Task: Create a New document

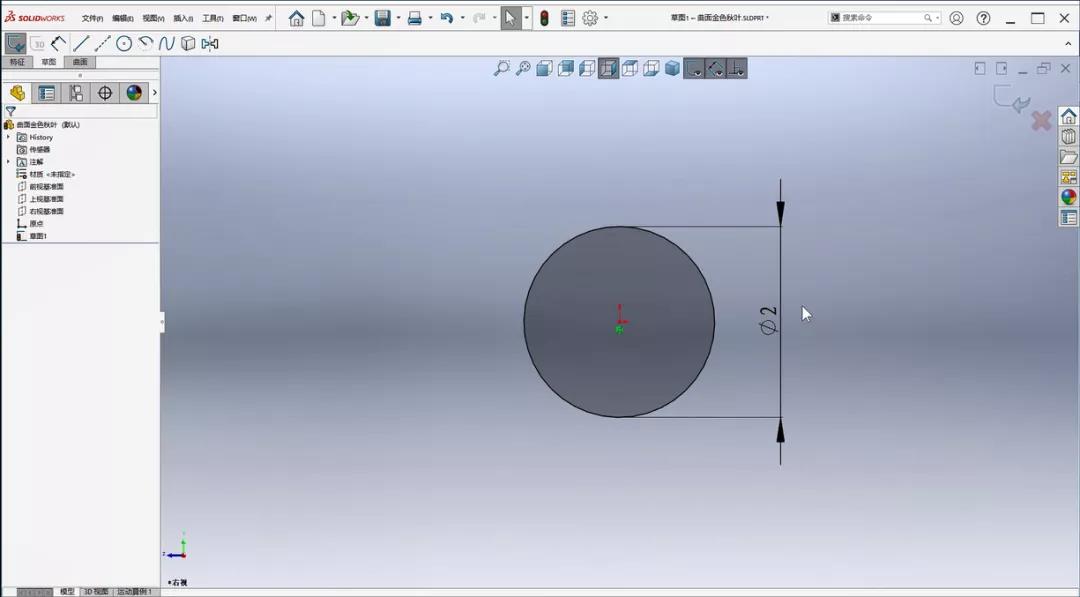Action: pyautogui.click(x=318, y=18)
